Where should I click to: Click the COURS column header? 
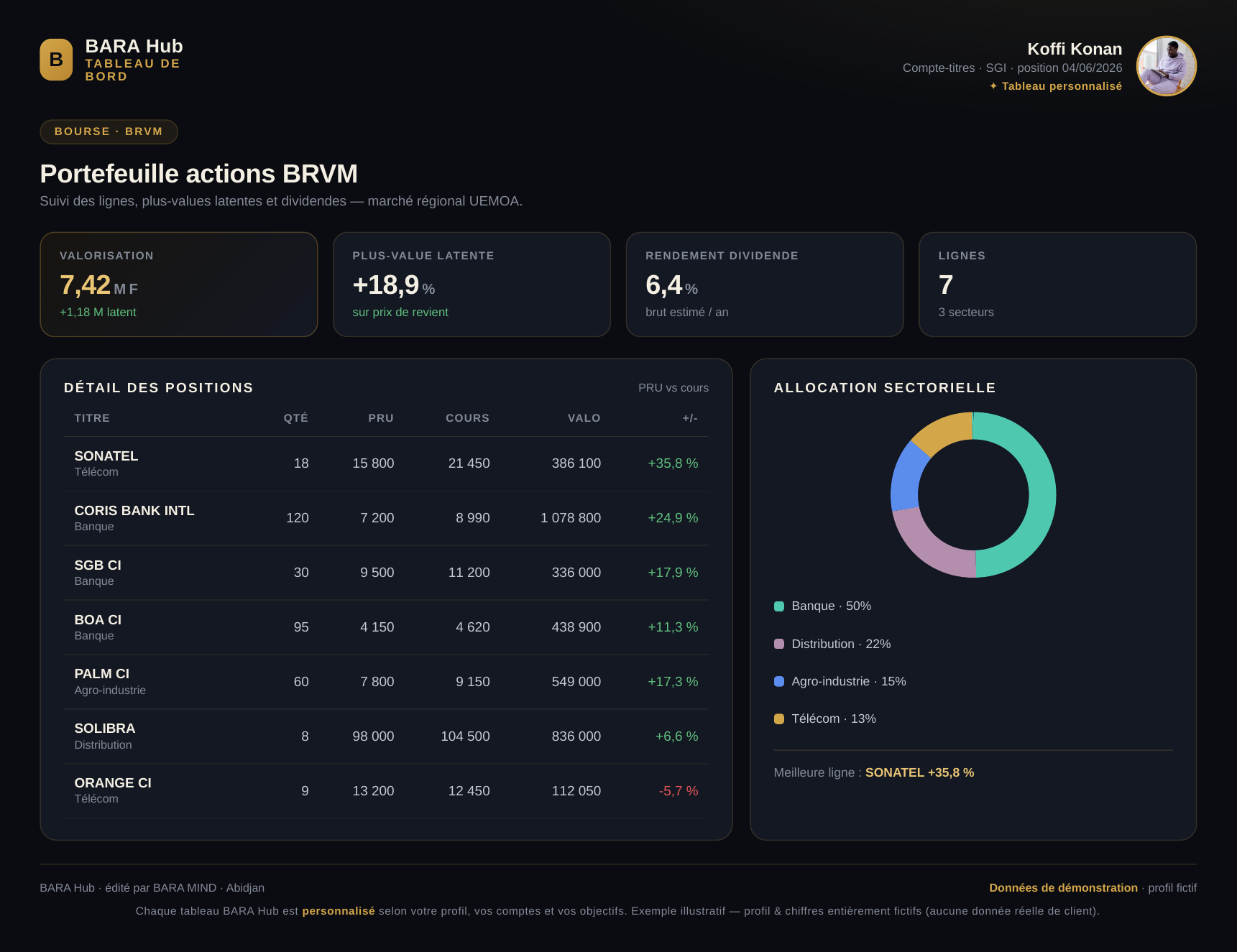pos(467,418)
